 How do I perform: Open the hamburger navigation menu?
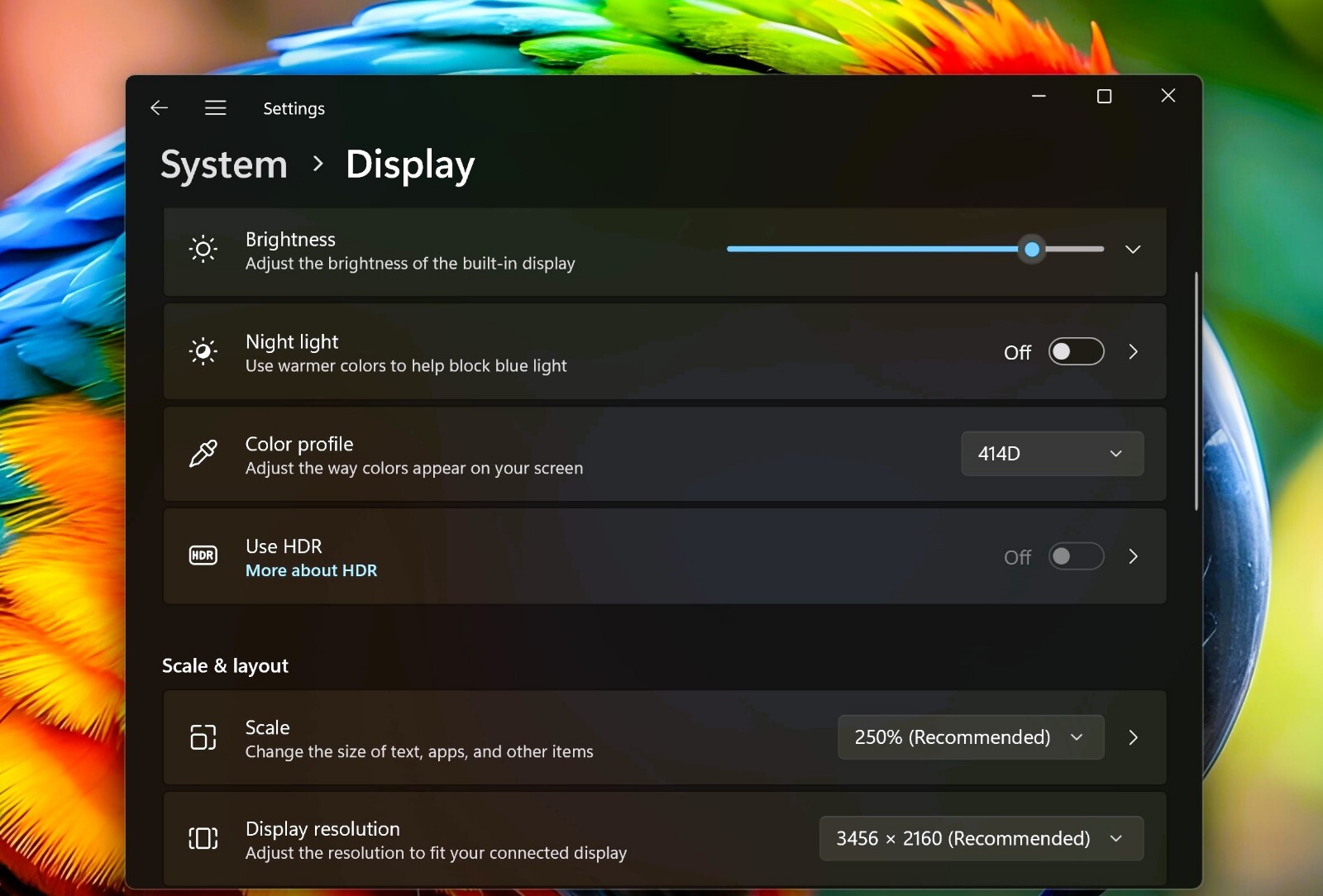pos(216,107)
